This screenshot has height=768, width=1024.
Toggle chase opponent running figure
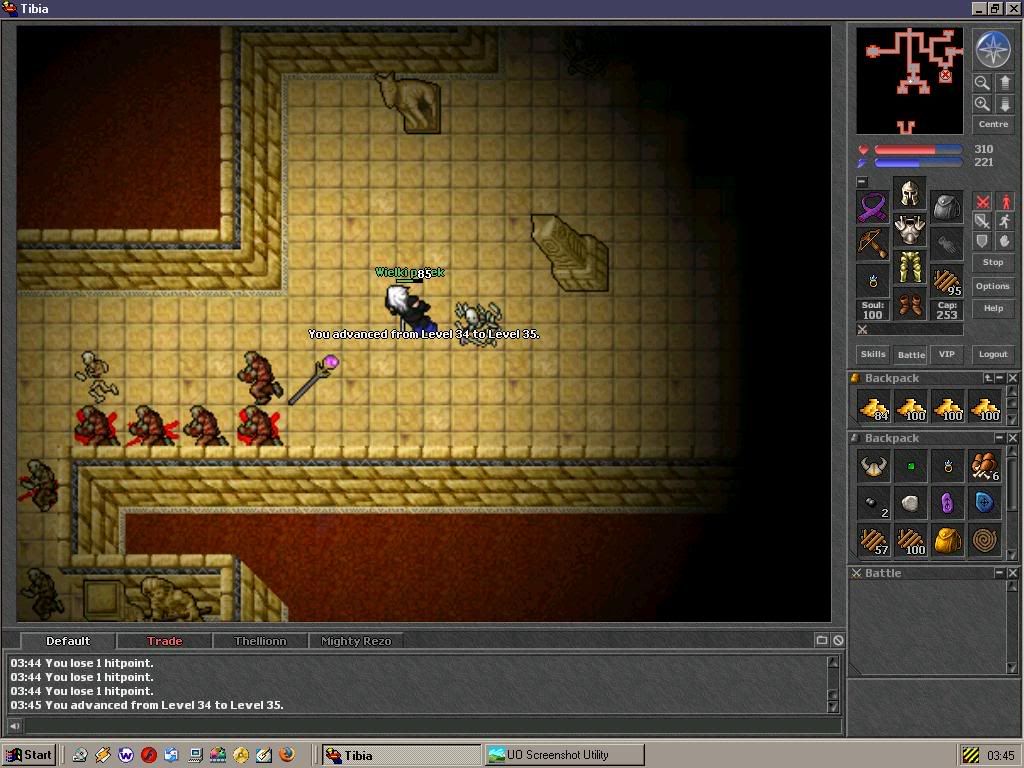click(1005, 221)
